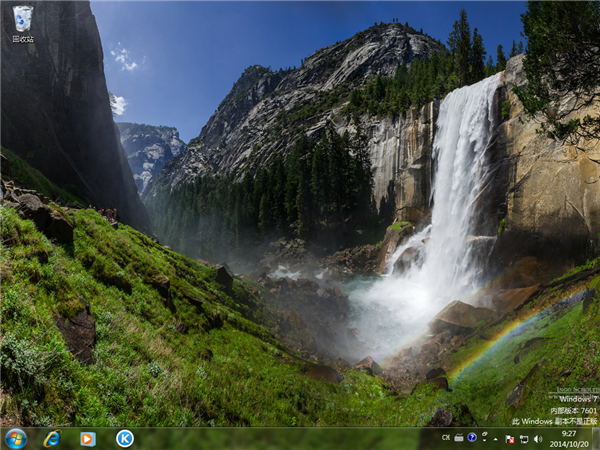Select the Recycle Bin desktop icon
This screenshot has height=450, width=600.
(x=22, y=19)
